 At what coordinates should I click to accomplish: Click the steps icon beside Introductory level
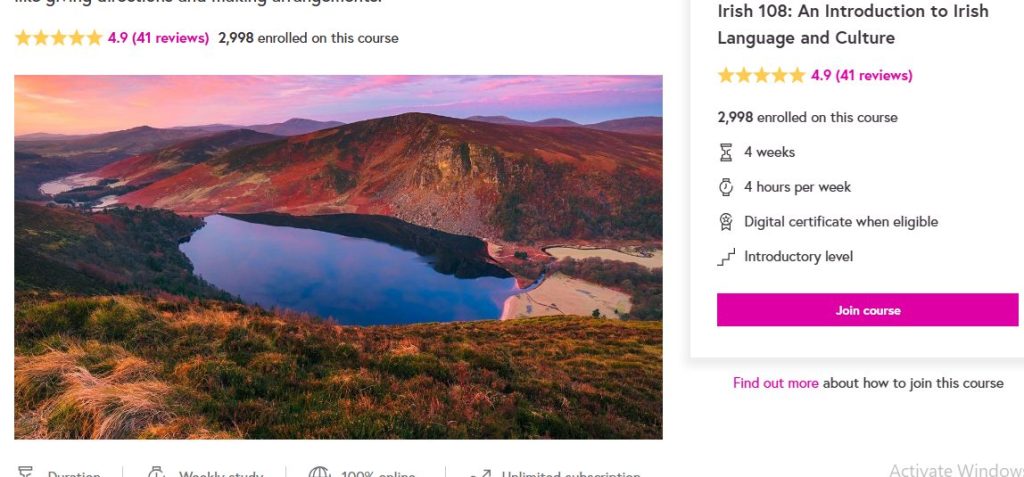point(726,257)
